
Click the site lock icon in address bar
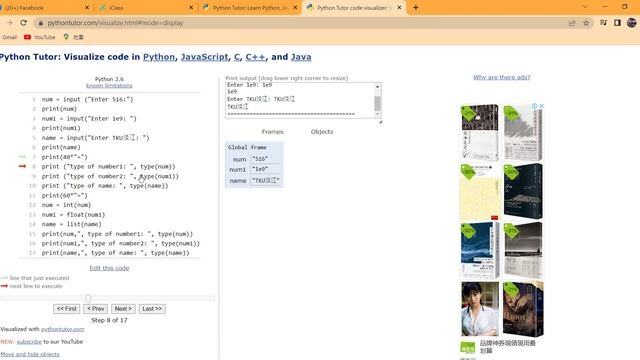pos(40,23)
